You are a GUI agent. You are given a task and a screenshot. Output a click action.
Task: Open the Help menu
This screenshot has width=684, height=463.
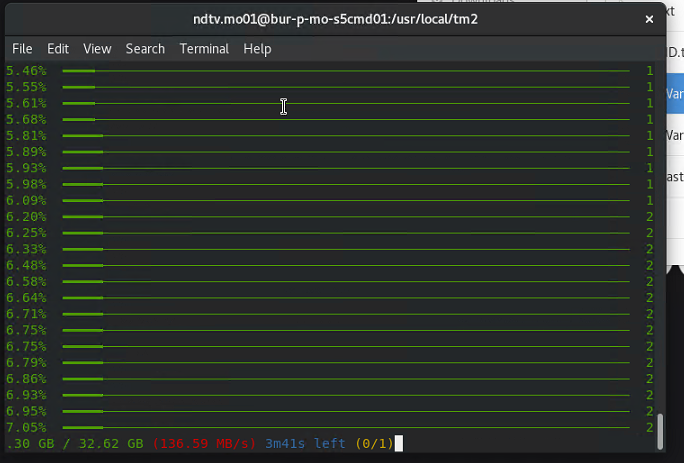[257, 48]
